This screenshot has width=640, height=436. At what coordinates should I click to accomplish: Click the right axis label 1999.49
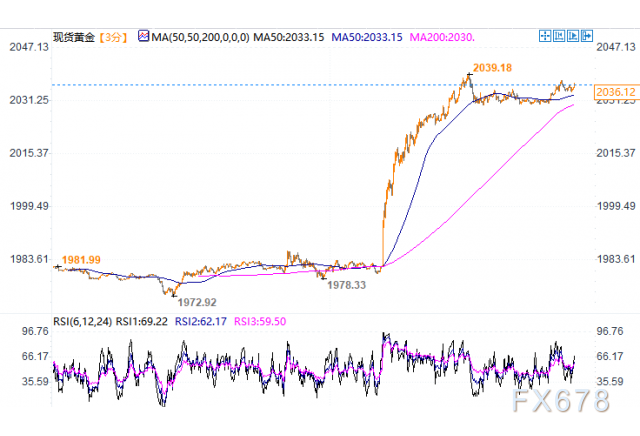(x=616, y=206)
